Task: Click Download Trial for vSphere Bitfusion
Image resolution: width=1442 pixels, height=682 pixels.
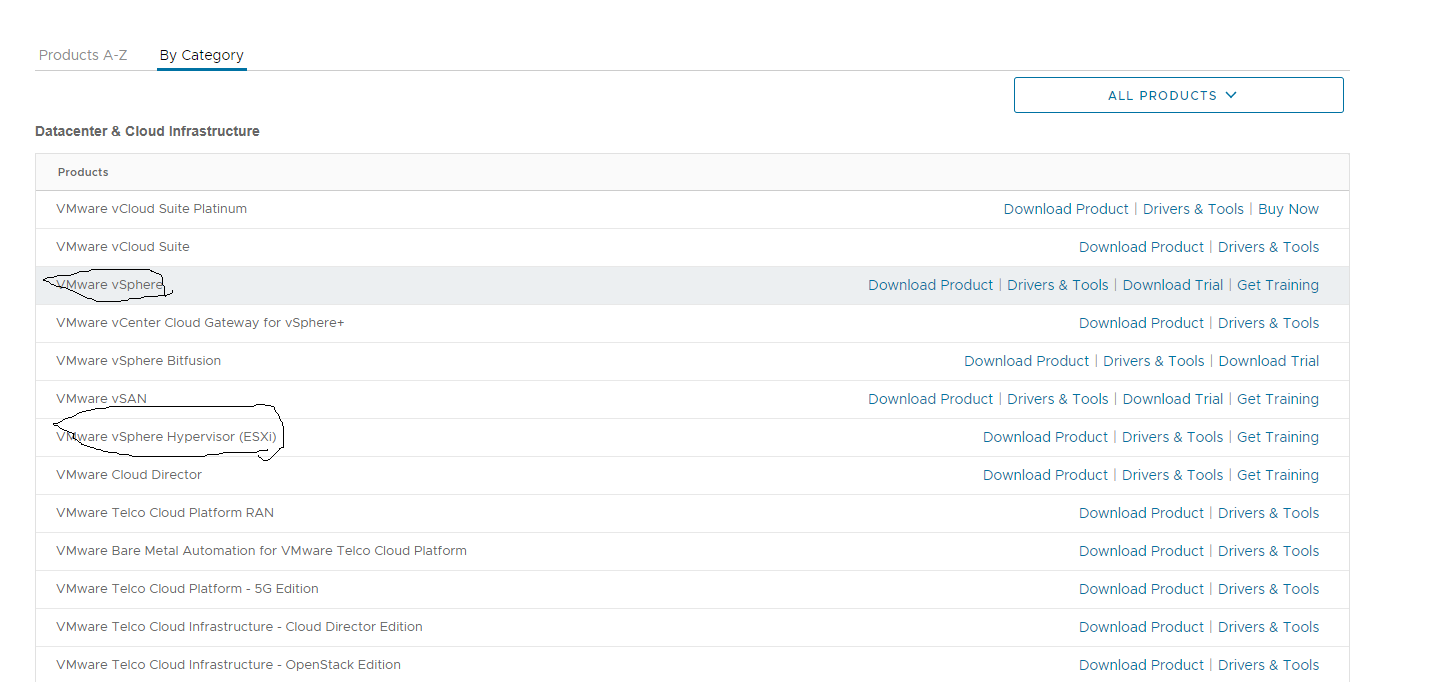Action: 1268,361
